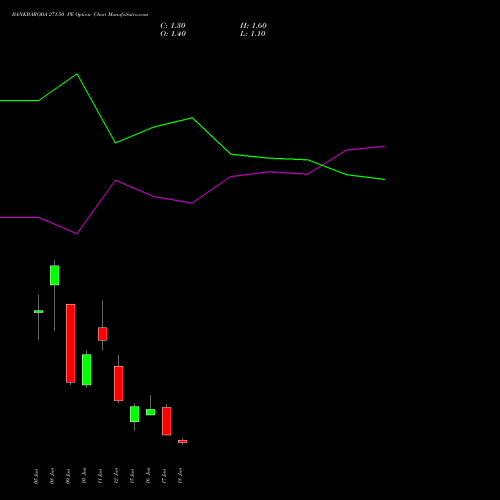Click the green candlestick above the 10 Jan label
500x500 pixels.
pos(87,370)
